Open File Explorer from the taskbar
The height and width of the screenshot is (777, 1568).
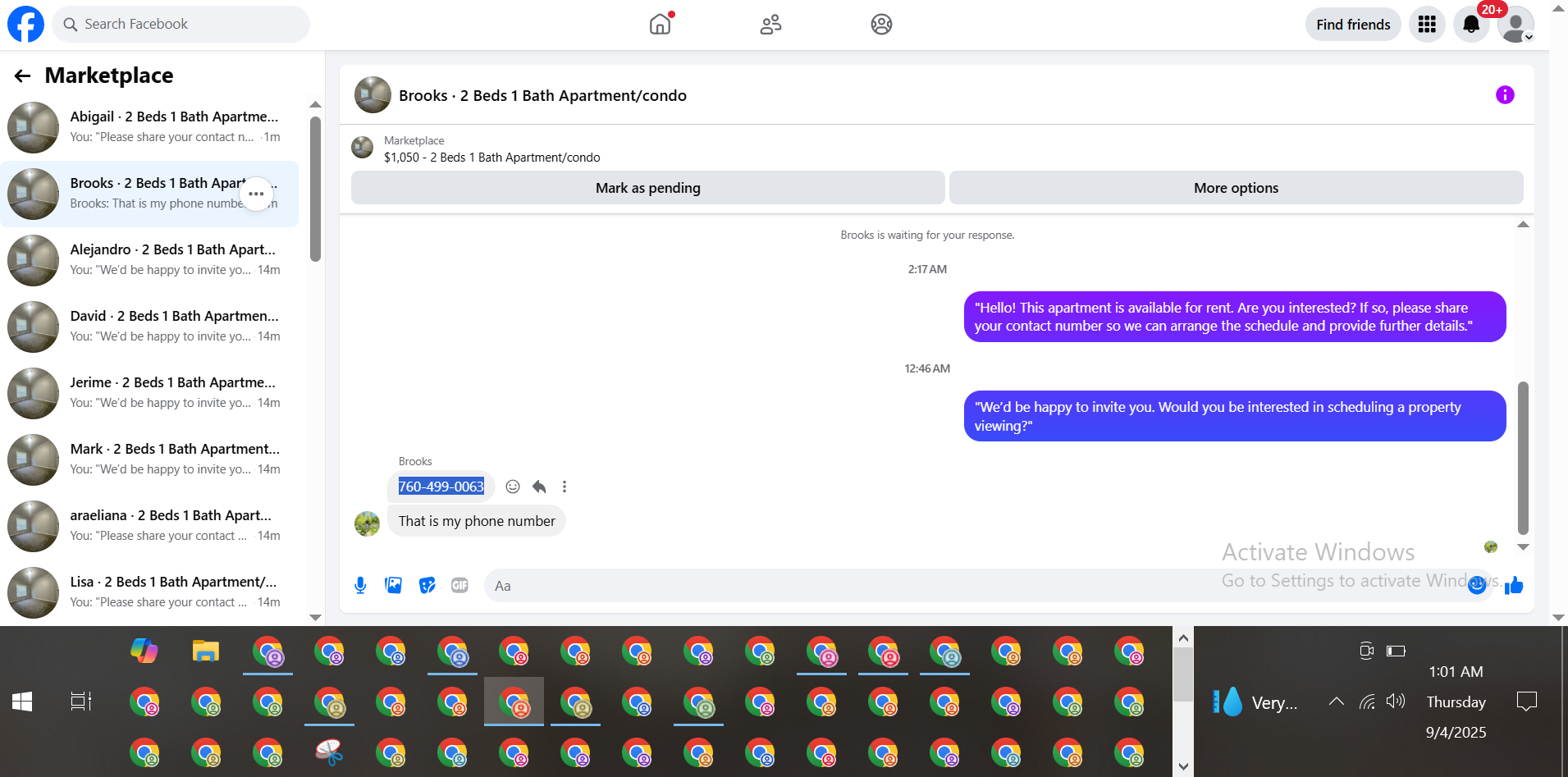[x=206, y=651]
